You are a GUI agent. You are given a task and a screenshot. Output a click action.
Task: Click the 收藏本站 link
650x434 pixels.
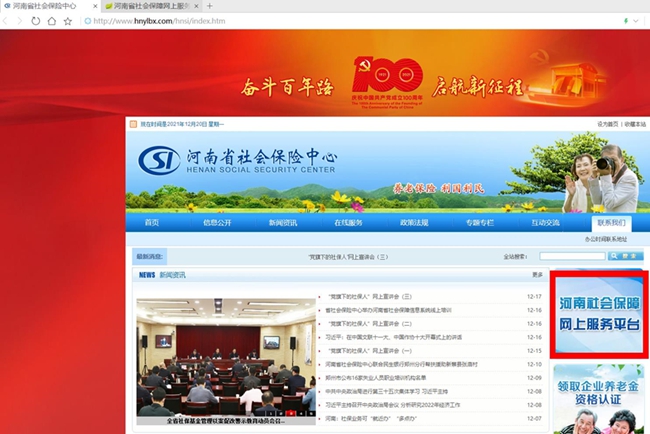click(x=635, y=124)
